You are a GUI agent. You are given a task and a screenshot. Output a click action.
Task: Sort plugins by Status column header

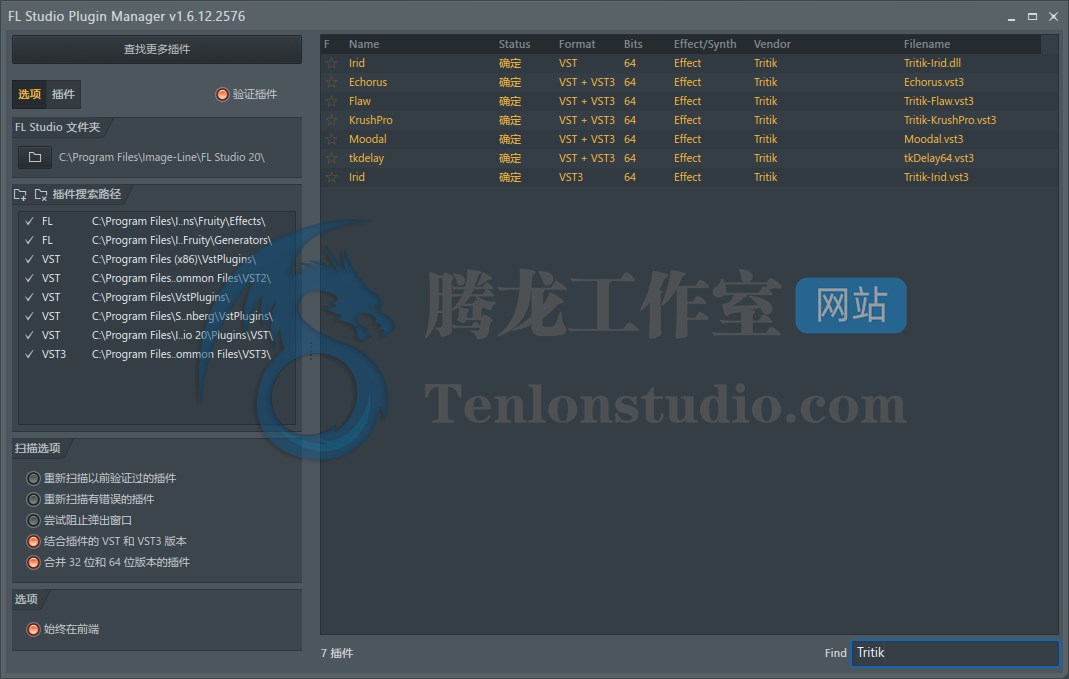pyautogui.click(x=514, y=44)
